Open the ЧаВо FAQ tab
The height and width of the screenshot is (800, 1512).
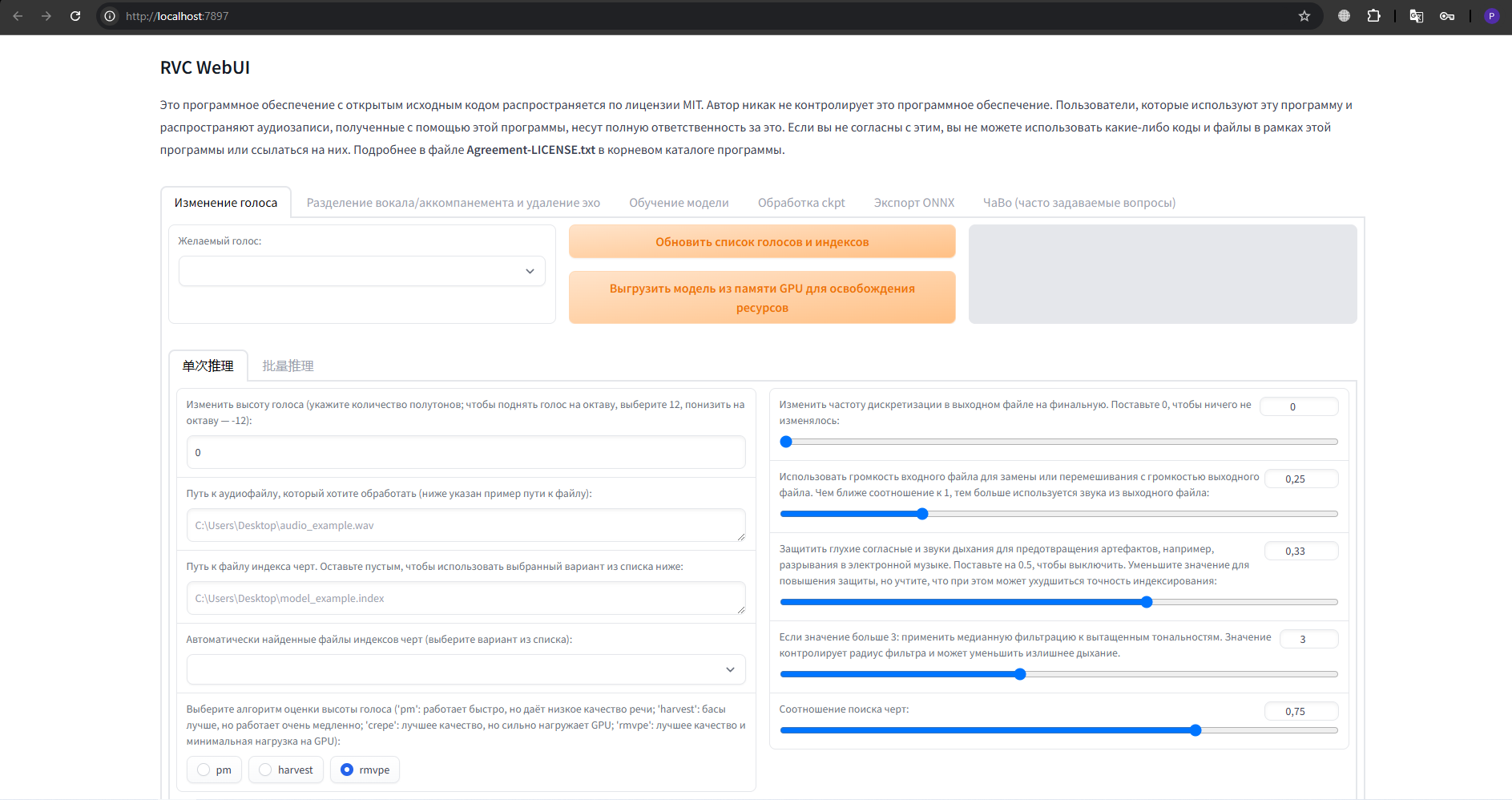pyautogui.click(x=1079, y=203)
